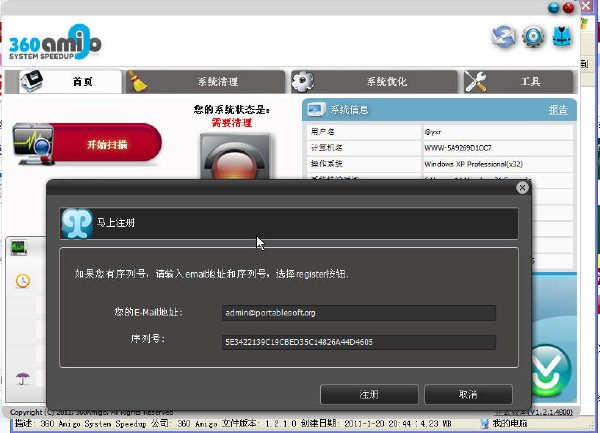Click the 报告 report link

pos(558,110)
